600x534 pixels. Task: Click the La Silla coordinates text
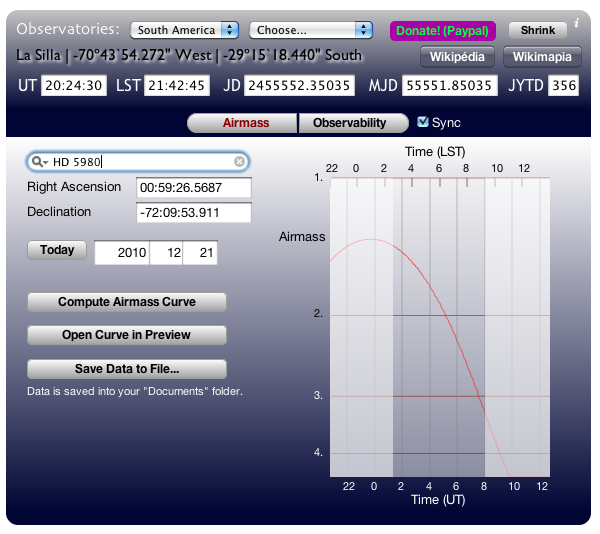[x=189, y=55]
